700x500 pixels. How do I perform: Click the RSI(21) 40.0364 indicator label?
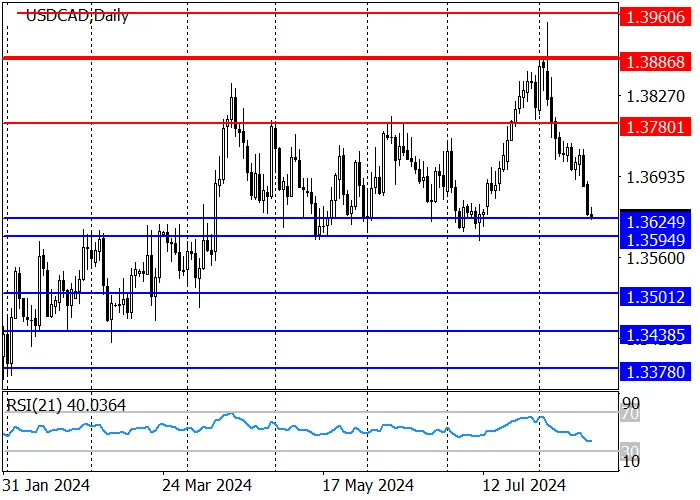coord(66,405)
